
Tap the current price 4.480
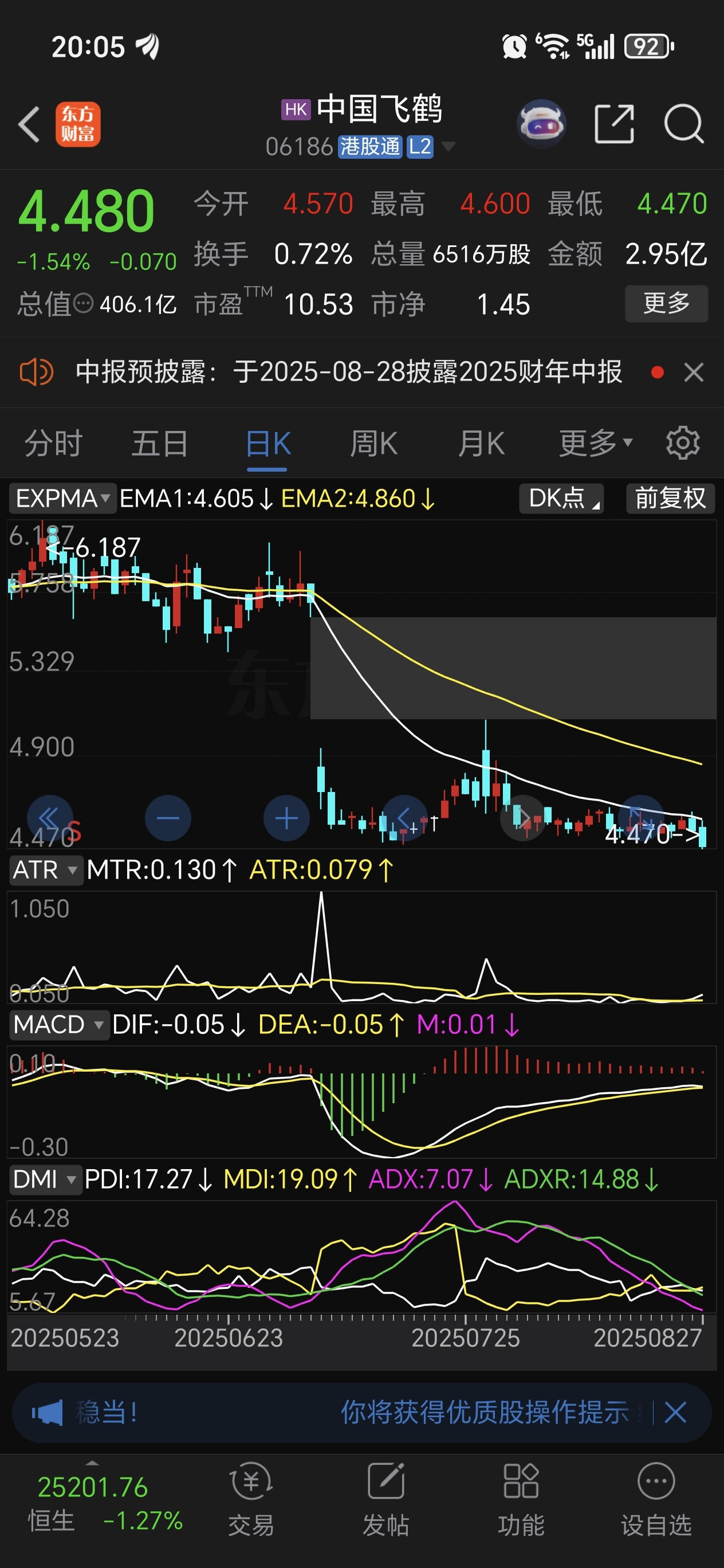tap(86, 210)
